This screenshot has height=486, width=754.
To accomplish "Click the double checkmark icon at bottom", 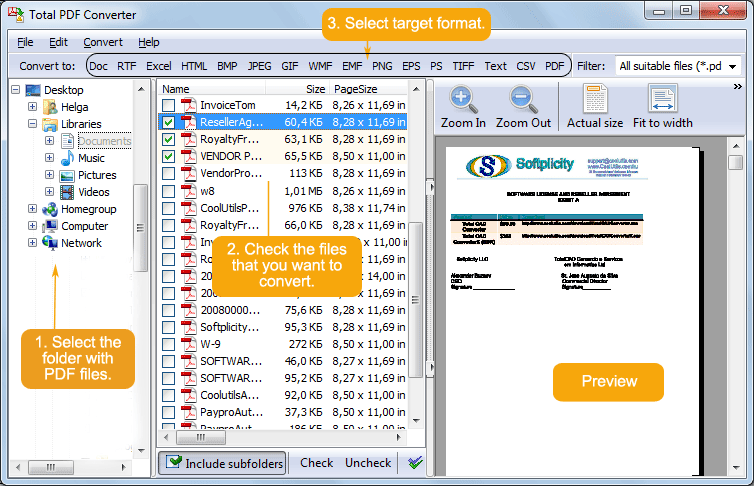I will 415,463.
